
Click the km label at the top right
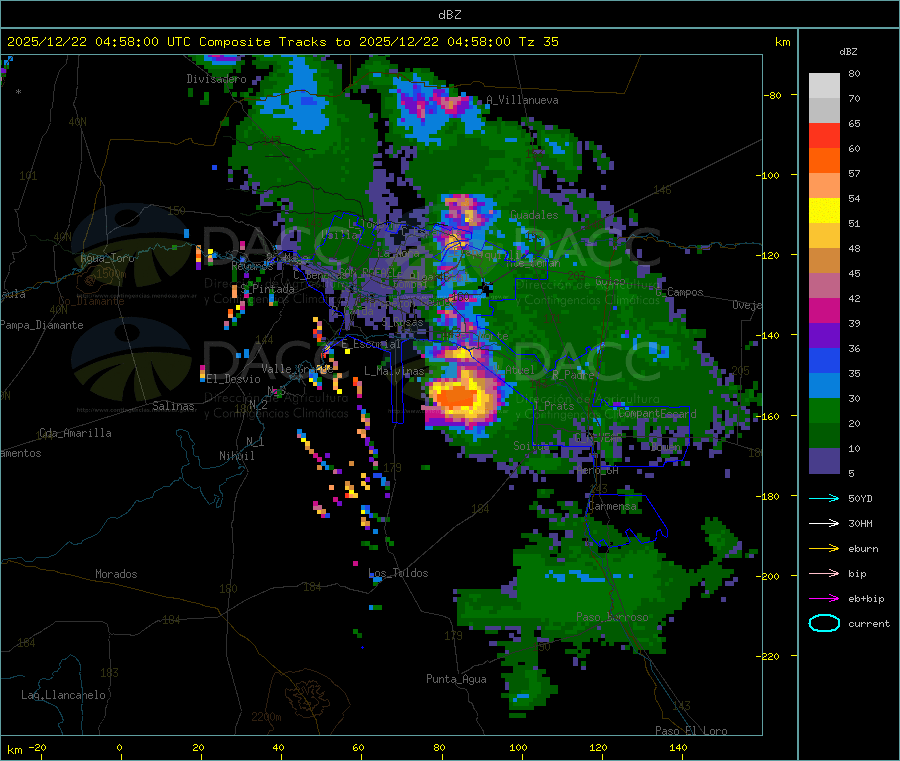[782, 42]
